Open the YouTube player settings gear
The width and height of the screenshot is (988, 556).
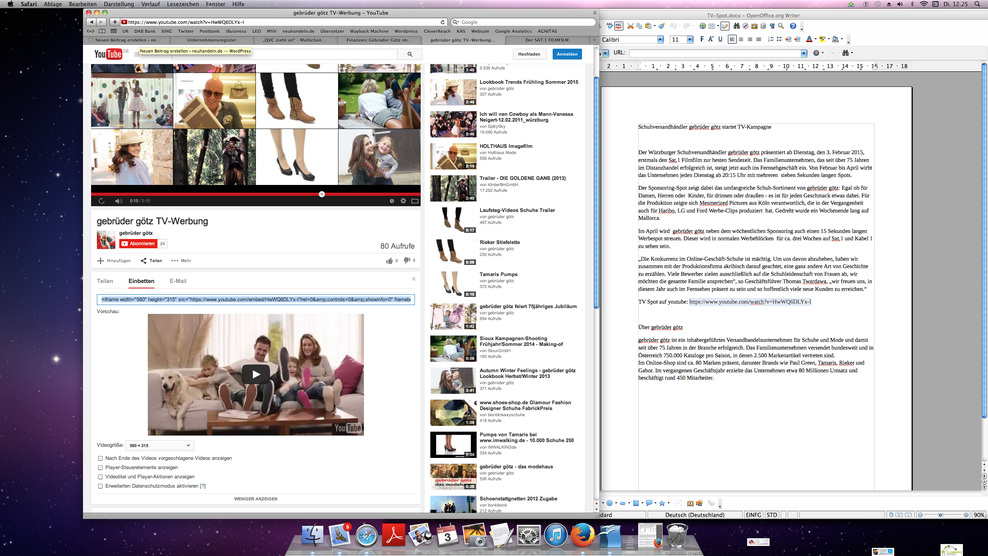tap(403, 201)
